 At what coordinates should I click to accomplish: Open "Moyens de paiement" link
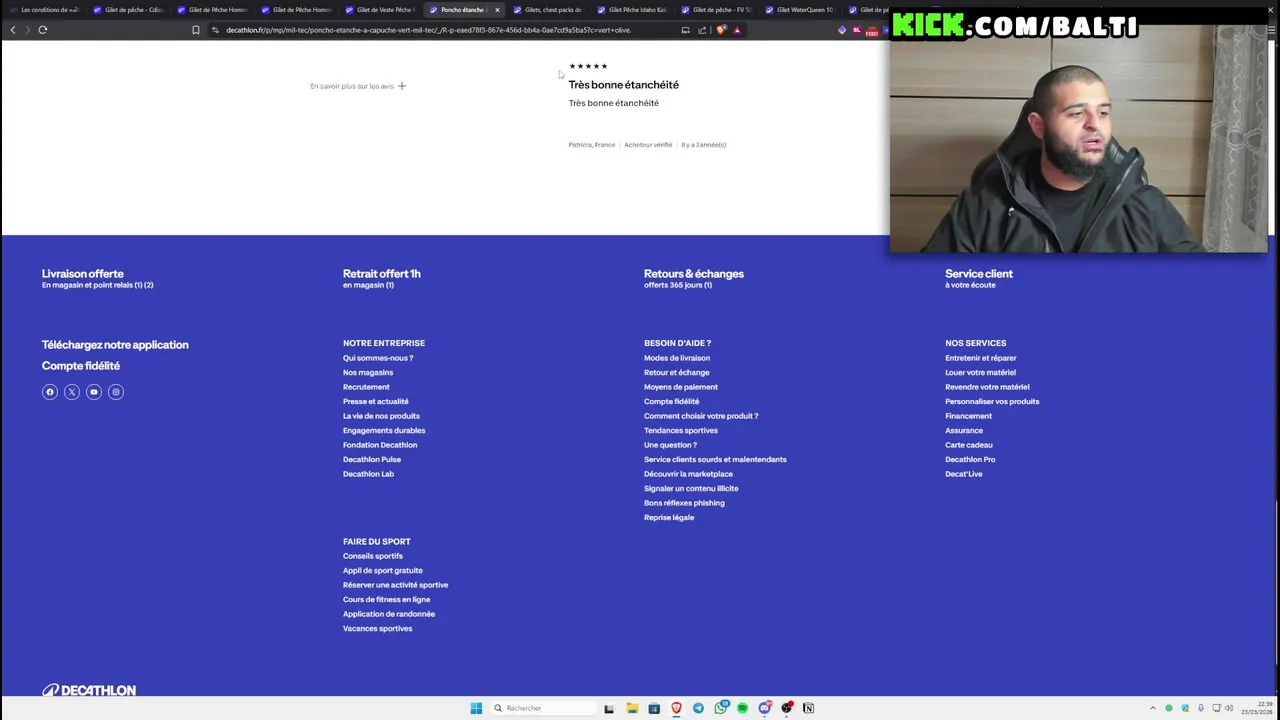pos(681,387)
